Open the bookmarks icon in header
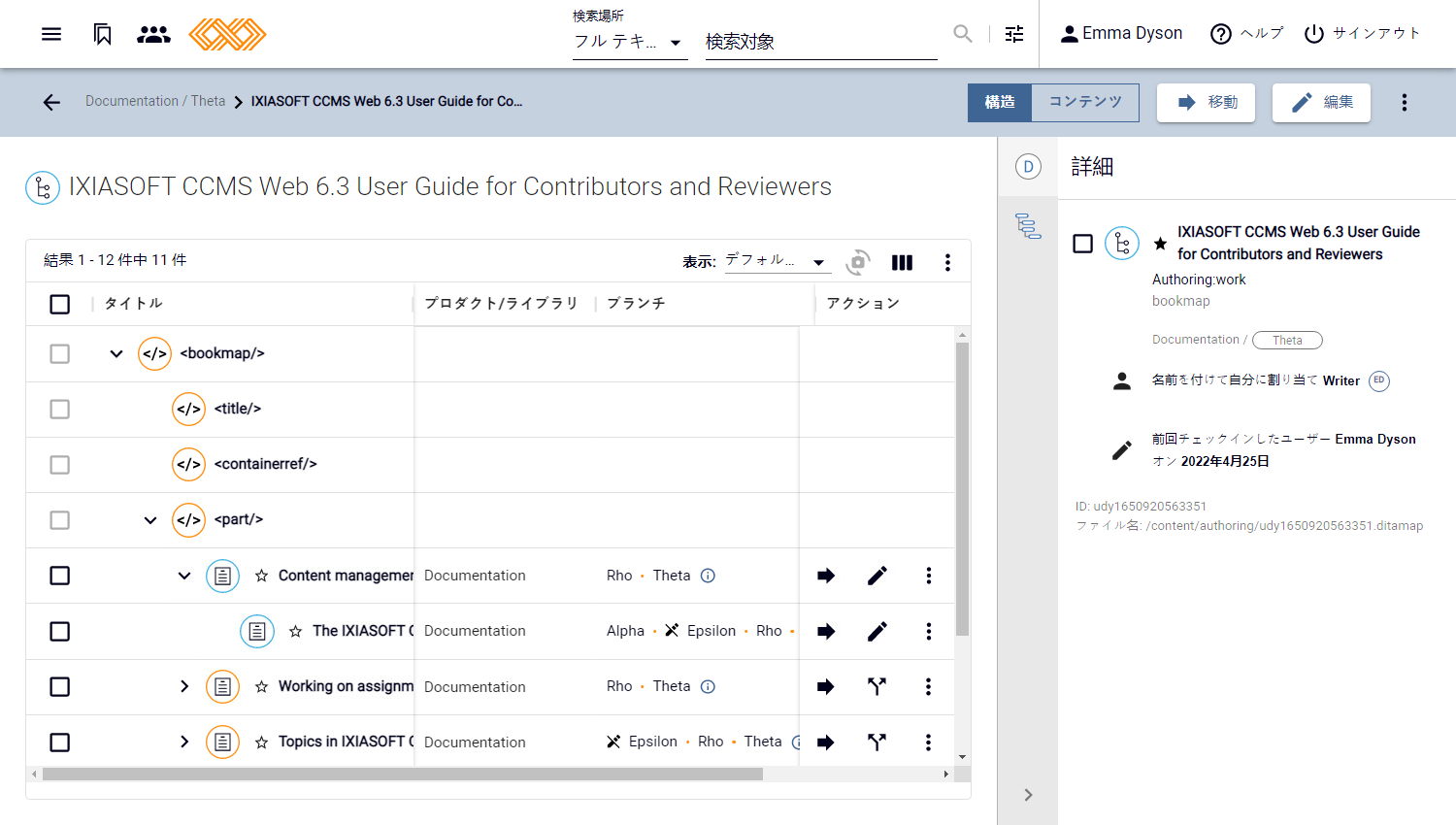This screenshot has width=1456, height=825. (x=103, y=34)
